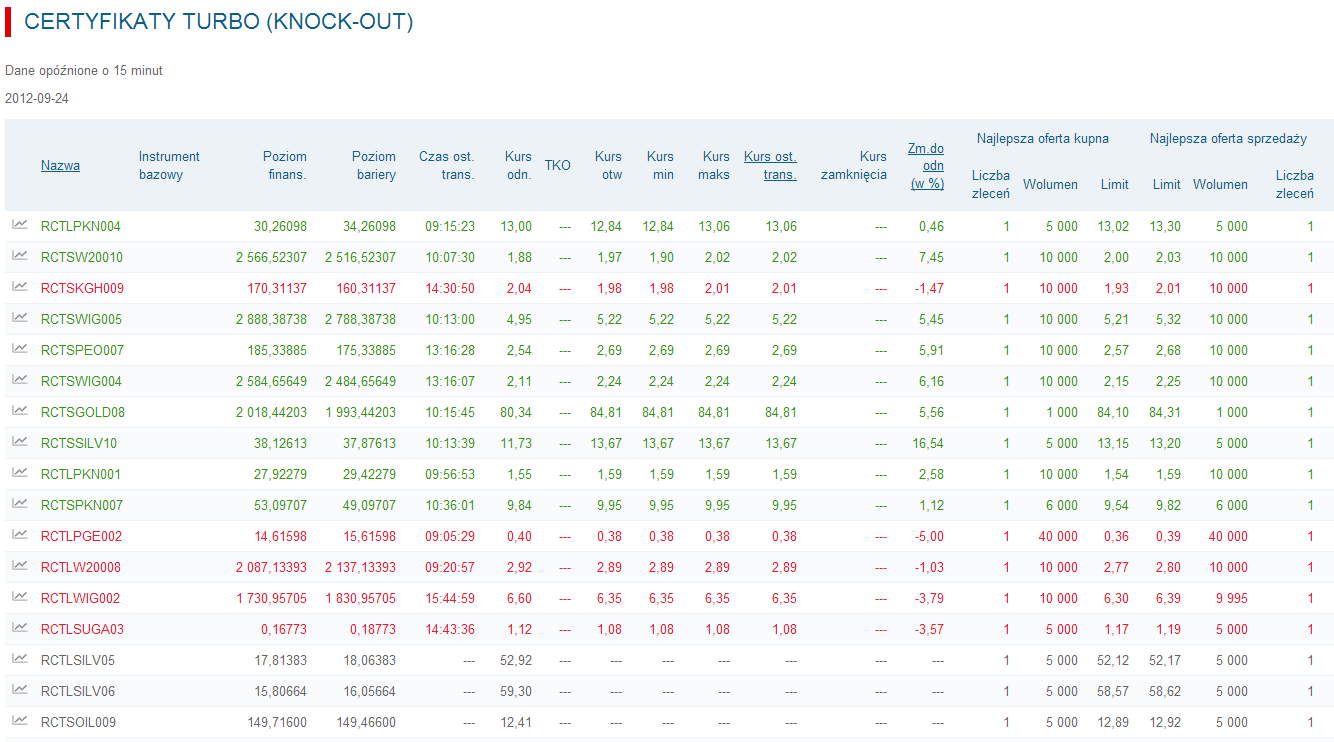1334x742 pixels.
Task: Select the buy volume 40 000 for RCTLPGE002
Action: [x=1058, y=537]
